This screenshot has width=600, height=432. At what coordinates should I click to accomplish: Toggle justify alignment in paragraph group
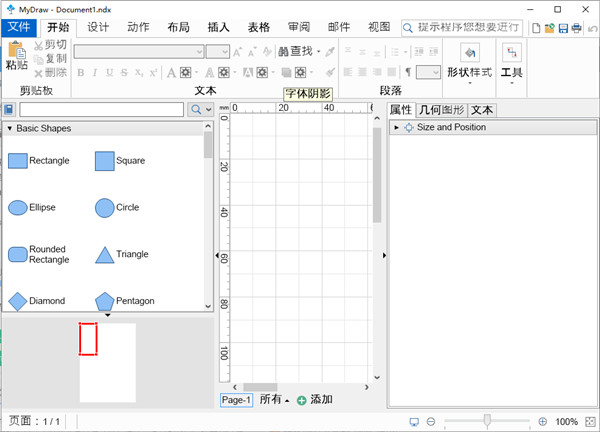click(x=391, y=72)
